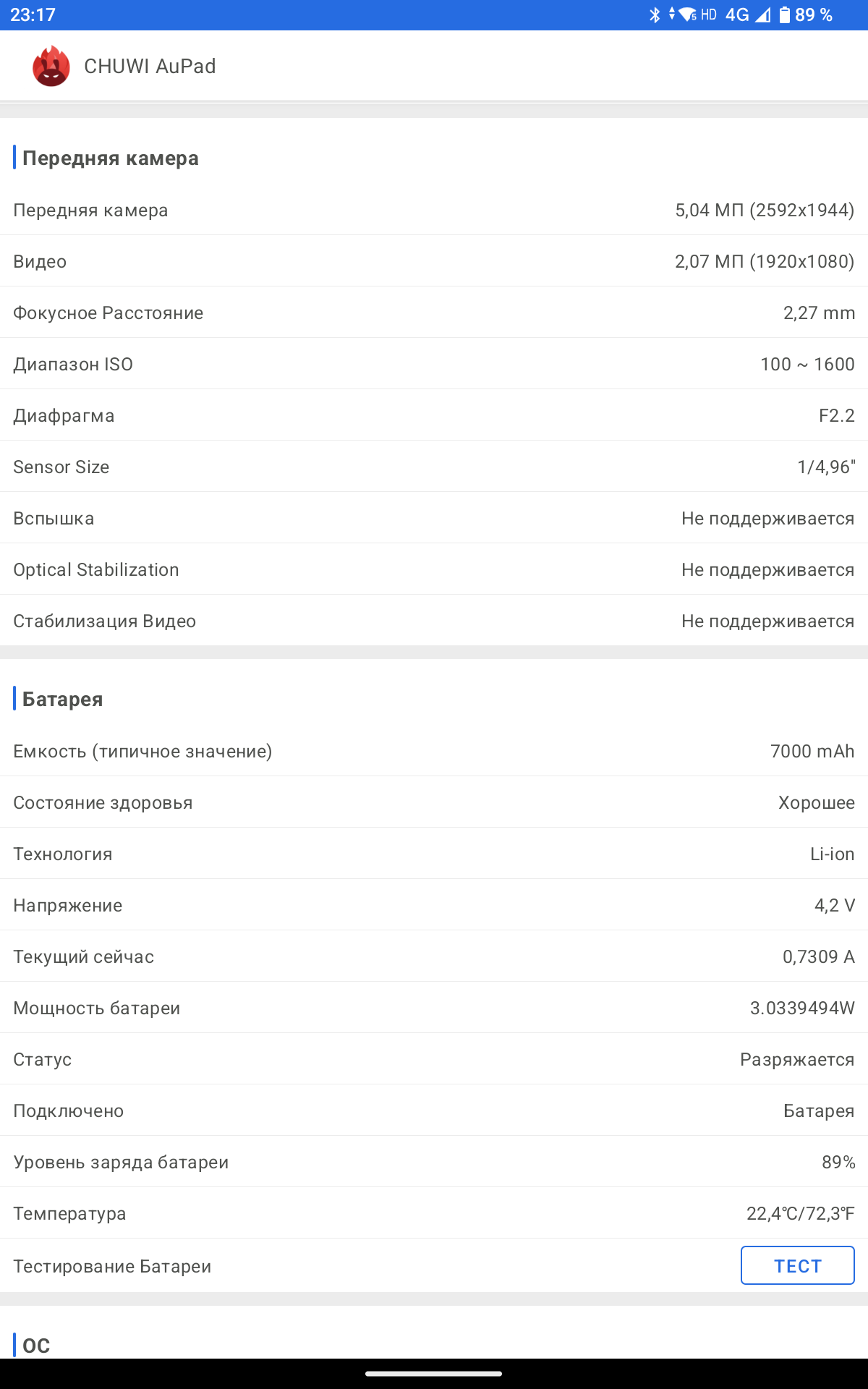This screenshot has width=868, height=1389.
Task: Tap the Температура row
Action: point(434,1213)
